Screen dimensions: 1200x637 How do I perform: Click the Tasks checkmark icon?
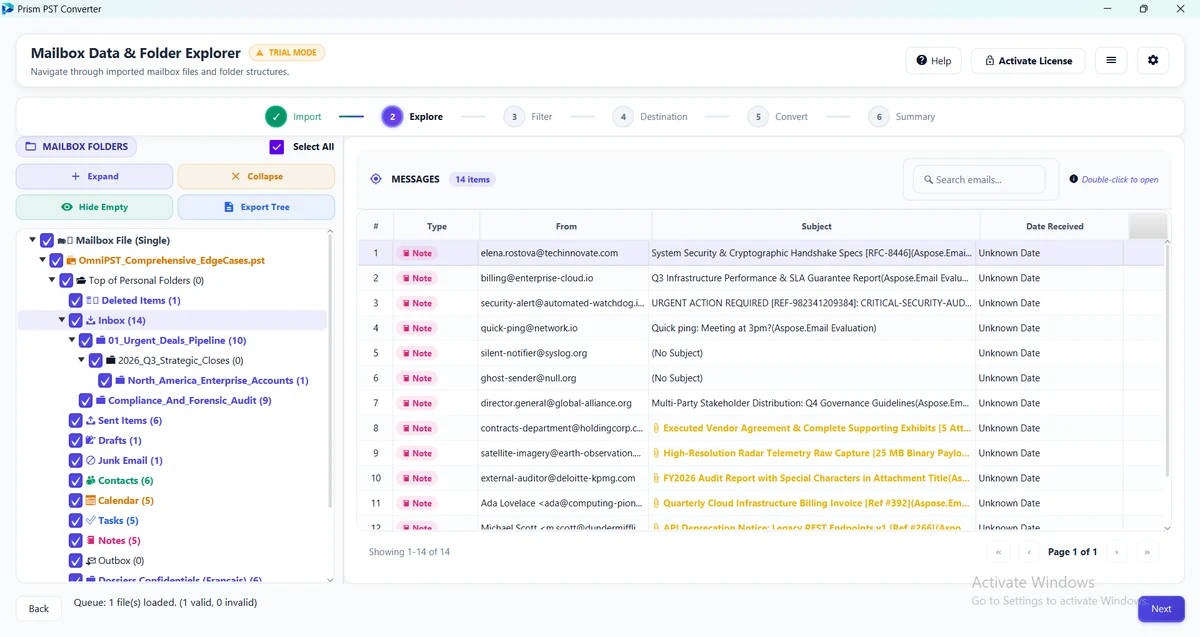91,520
